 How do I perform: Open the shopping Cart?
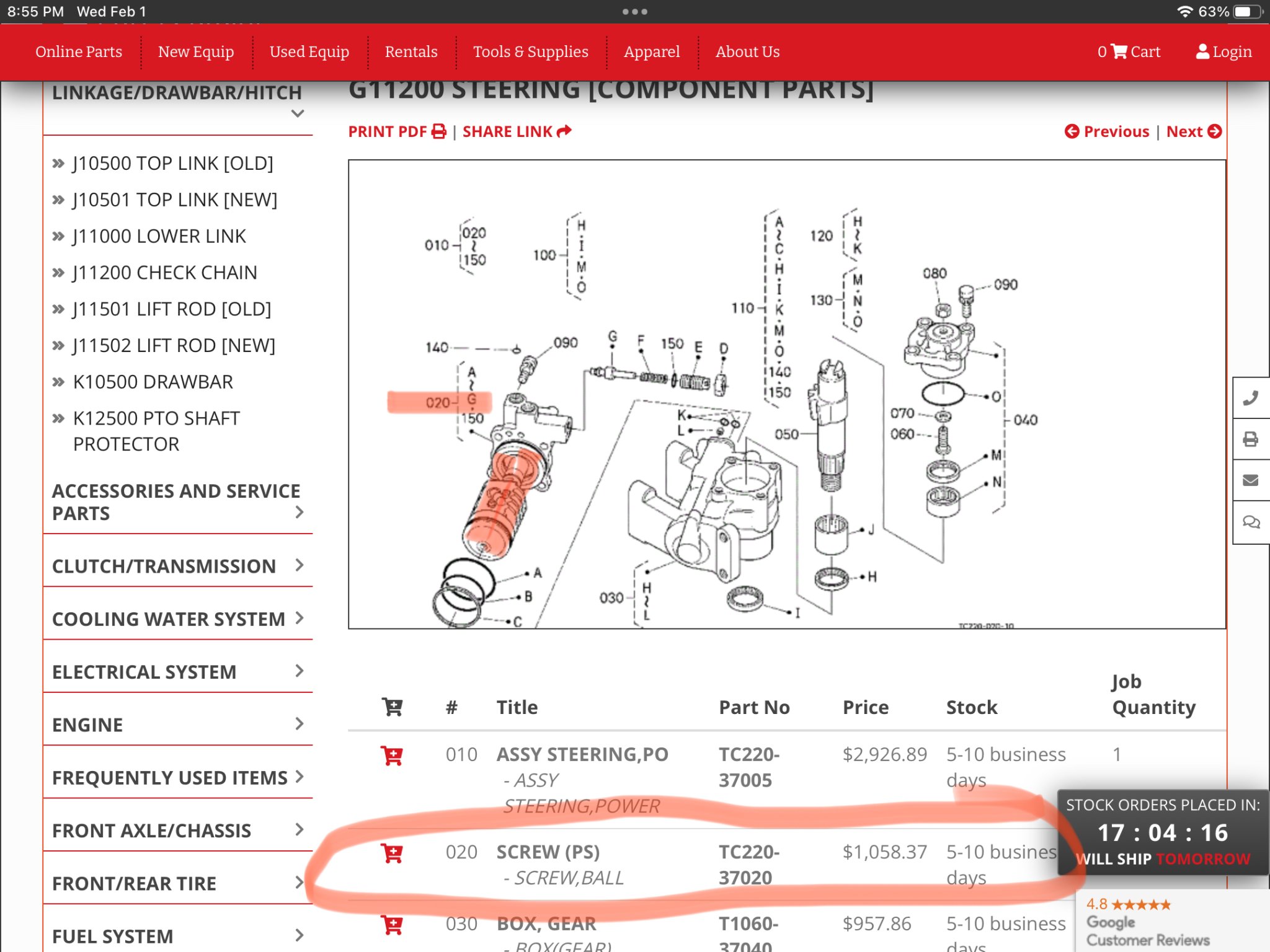[x=1129, y=51]
